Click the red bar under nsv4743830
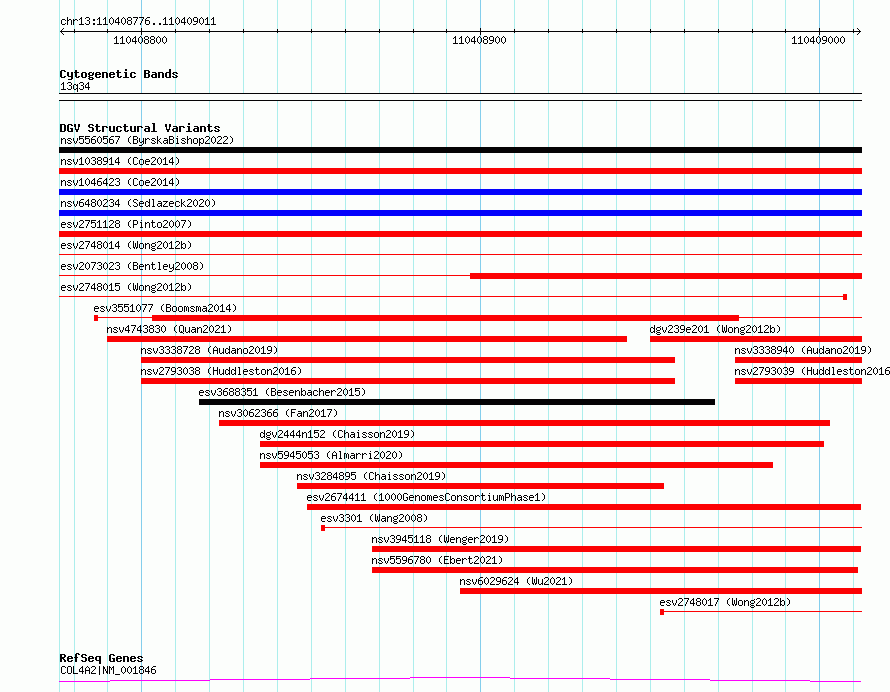Viewport: 890px width, 692px height. click(x=367, y=339)
